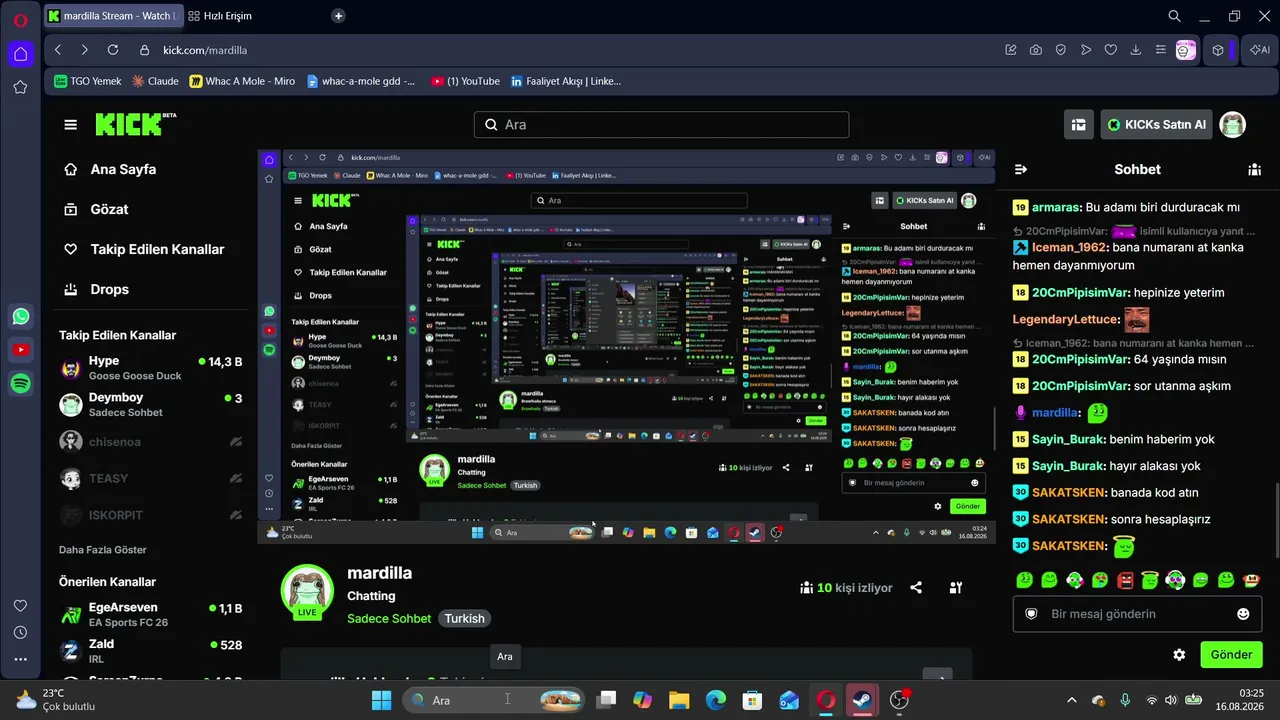Click the Sadece Sohbet category link
1280x720 pixels.
click(x=389, y=619)
